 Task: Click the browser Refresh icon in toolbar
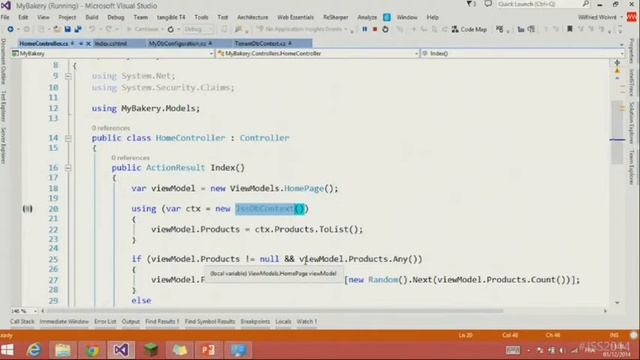171,29
